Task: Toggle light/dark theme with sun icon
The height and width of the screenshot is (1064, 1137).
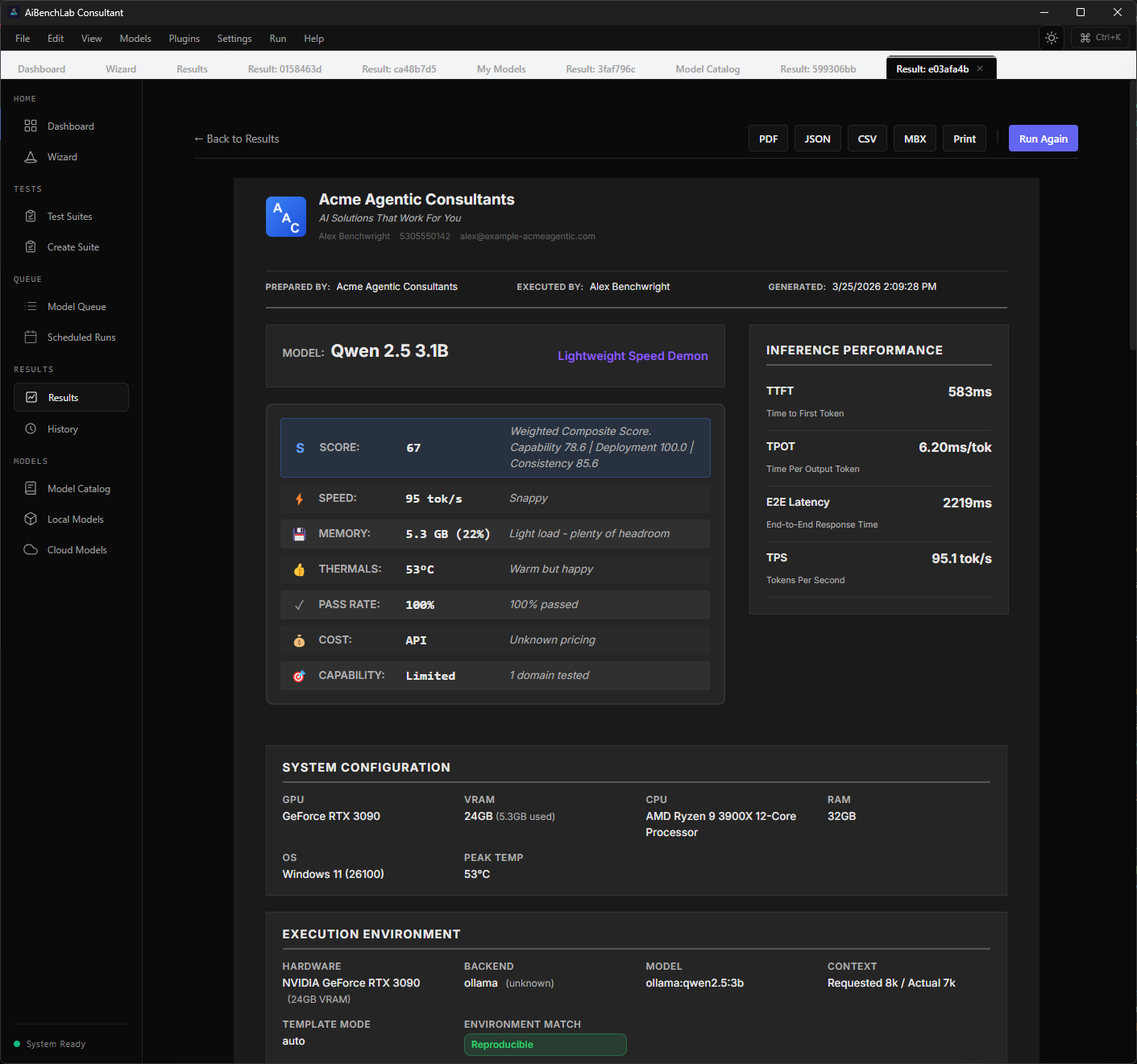Action: (1052, 38)
